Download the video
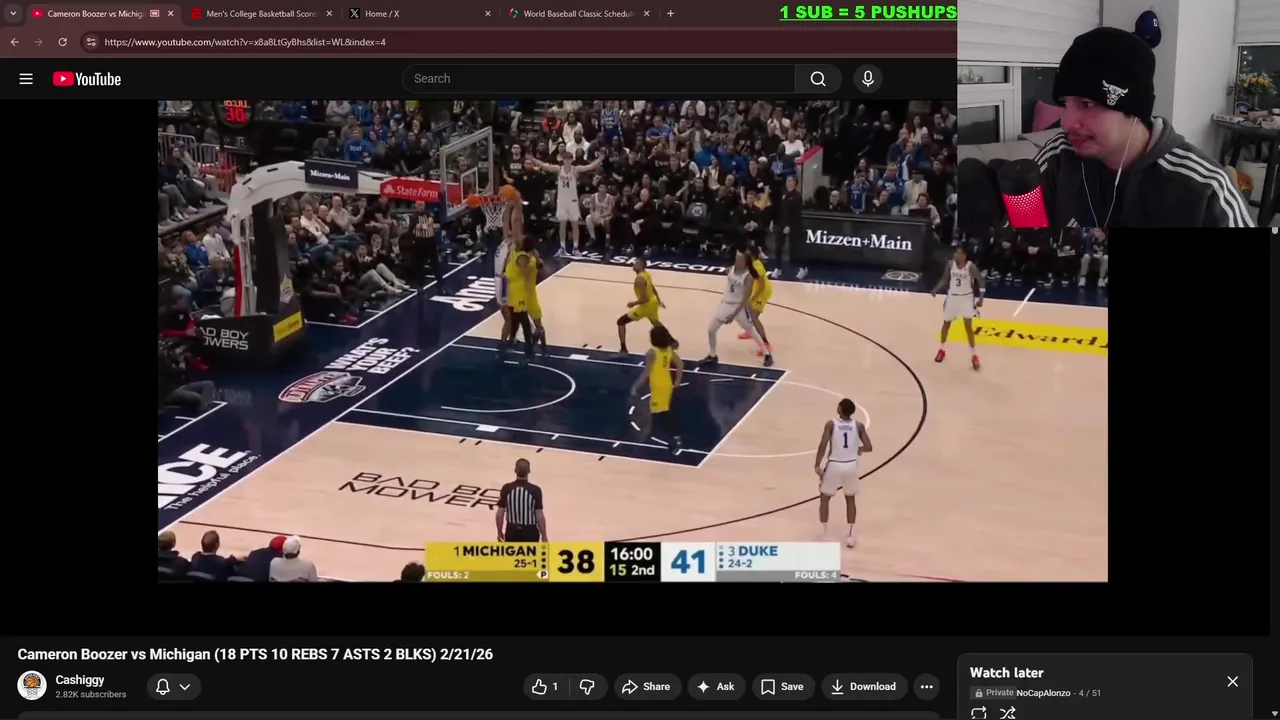The height and width of the screenshot is (720, 1280). (862, 686)
